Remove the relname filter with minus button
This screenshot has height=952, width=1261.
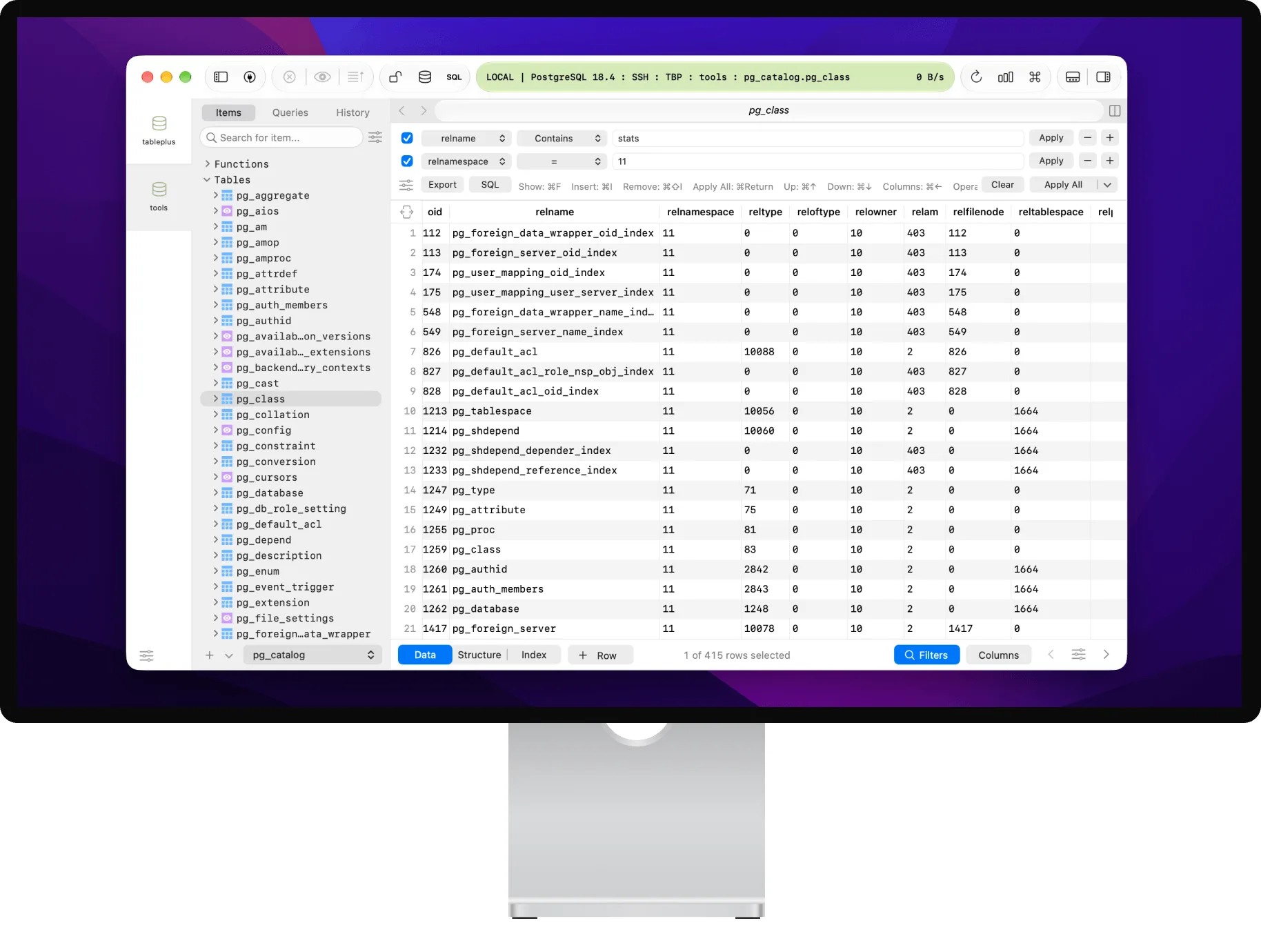pos(1088,138)
